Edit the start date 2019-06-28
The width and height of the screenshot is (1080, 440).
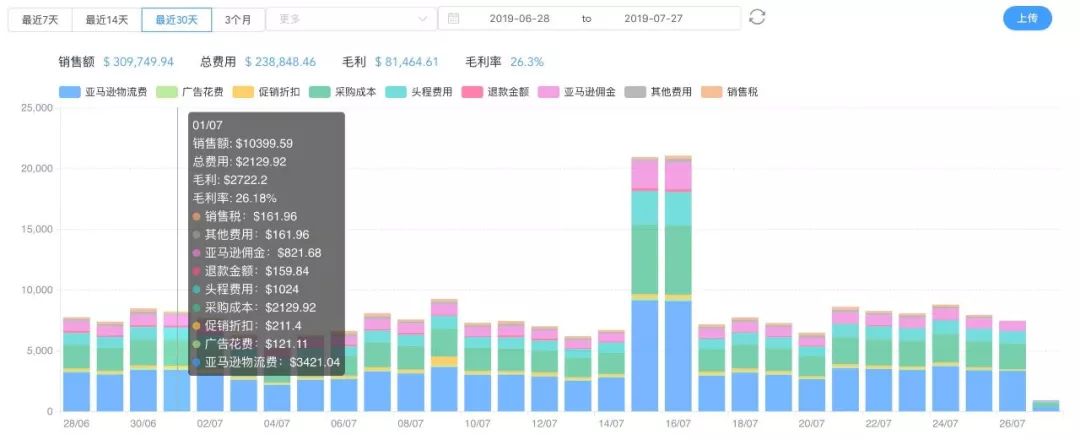pyautogui.click(x=519, y=19)
